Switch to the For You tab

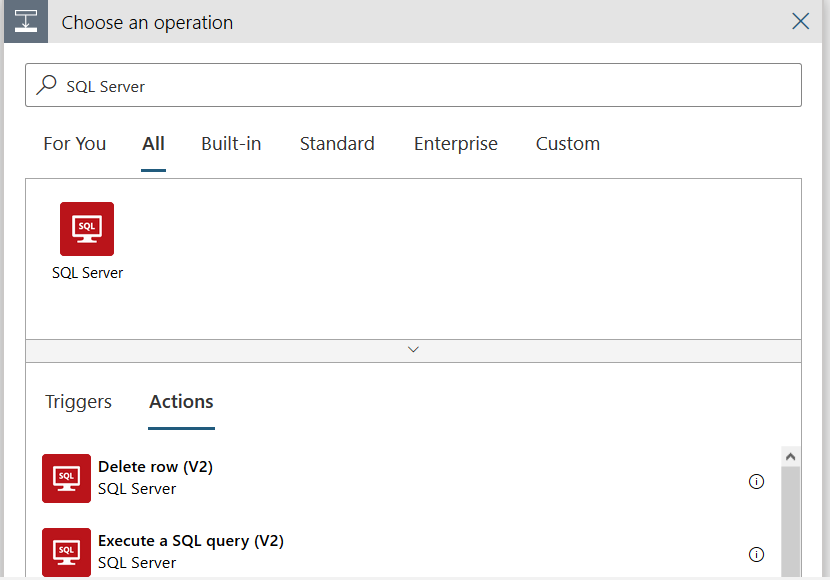tap(75, 144)
